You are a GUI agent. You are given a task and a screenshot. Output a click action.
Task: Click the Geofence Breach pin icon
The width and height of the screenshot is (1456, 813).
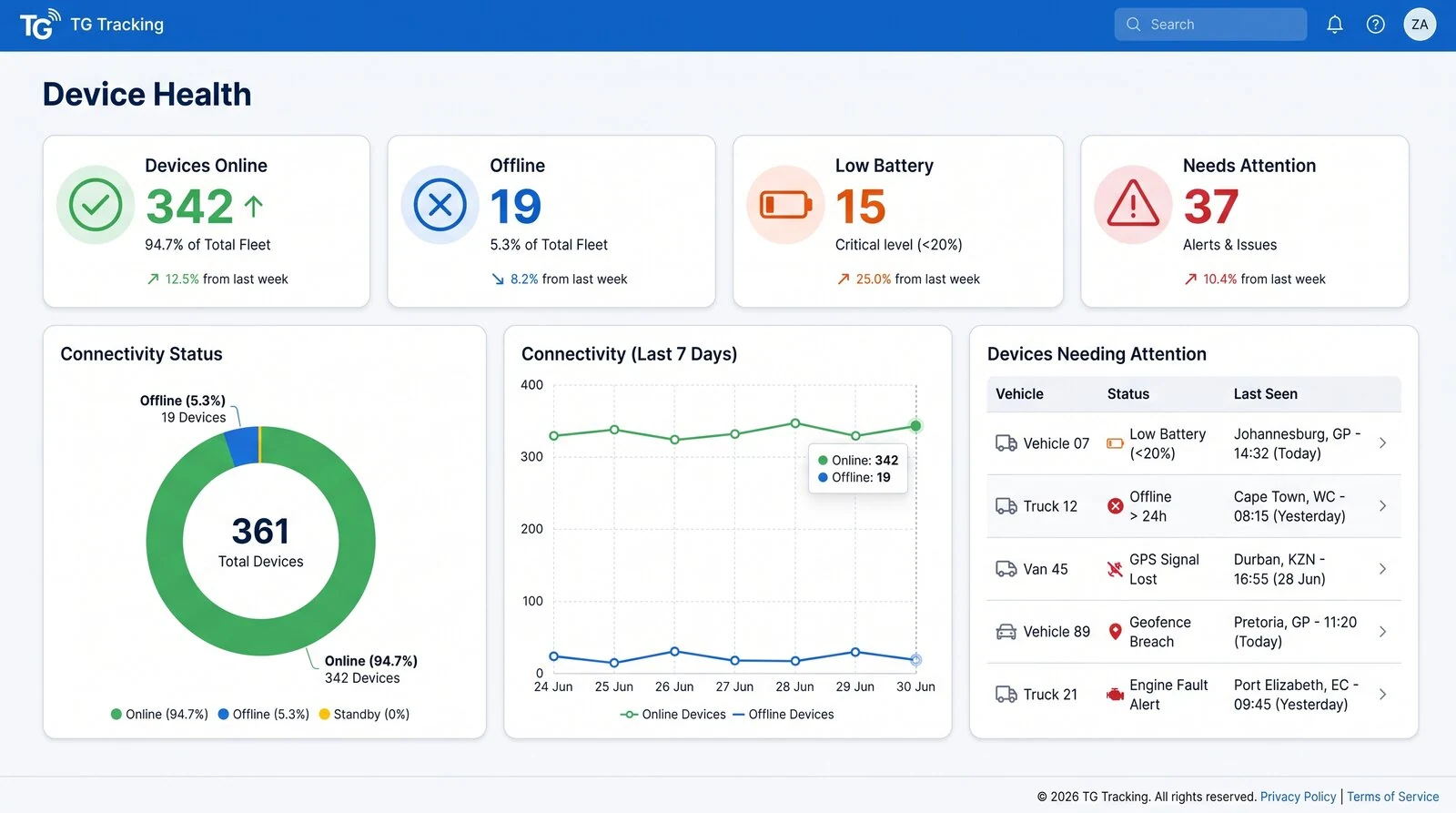1115,632
